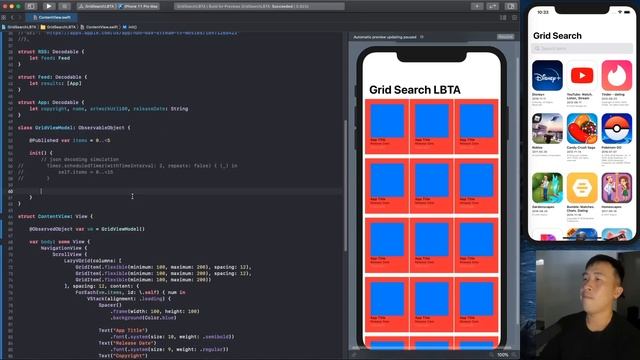Select the GridSearchLBTA scheme in toolbar

point(97,7)
